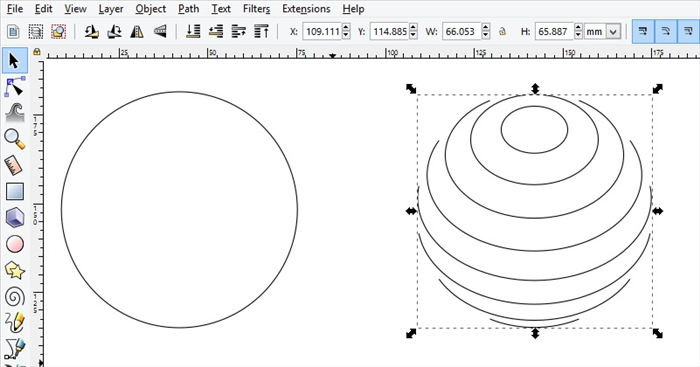Viewport: 700px width, 367px height.
Task: Lower selection to bottom
Action: pyautogui.click(x=193, y=32)
